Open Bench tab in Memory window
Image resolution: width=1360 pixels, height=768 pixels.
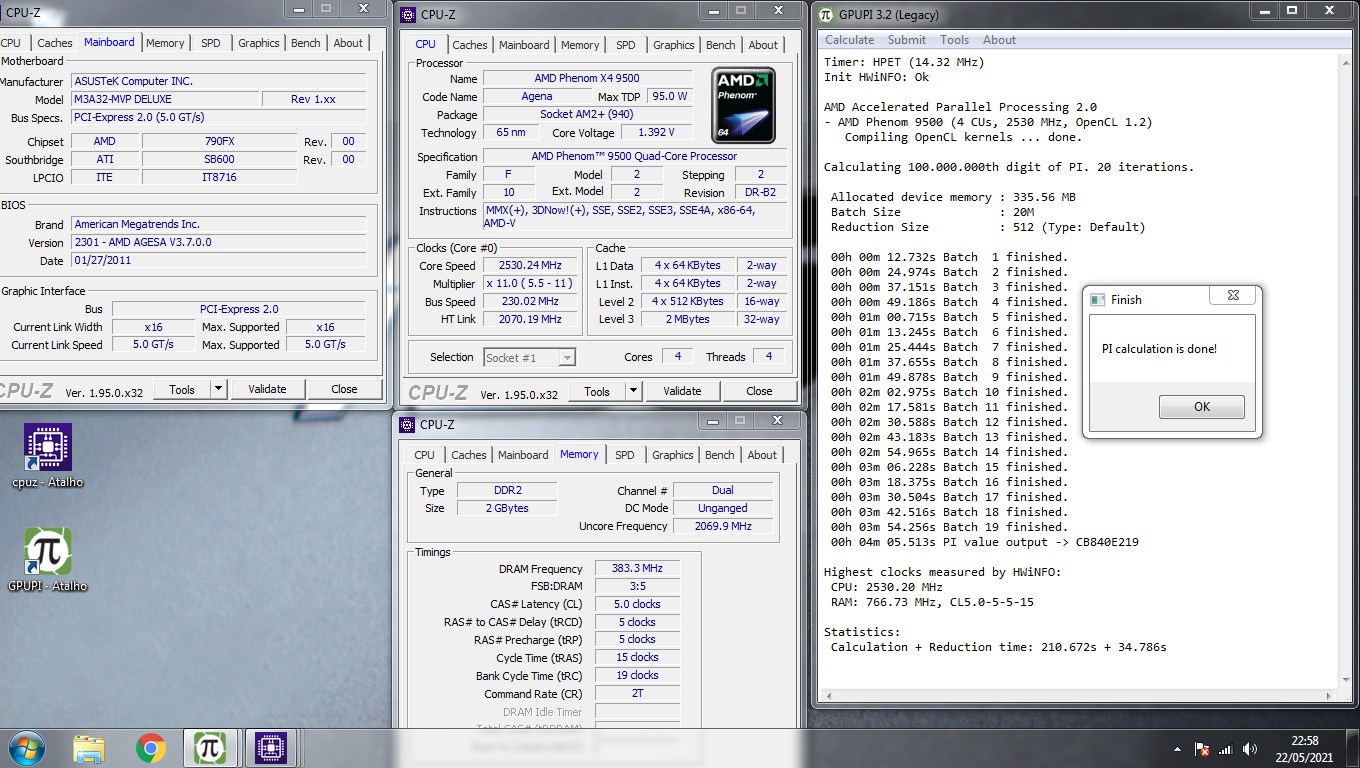[719, 455]
